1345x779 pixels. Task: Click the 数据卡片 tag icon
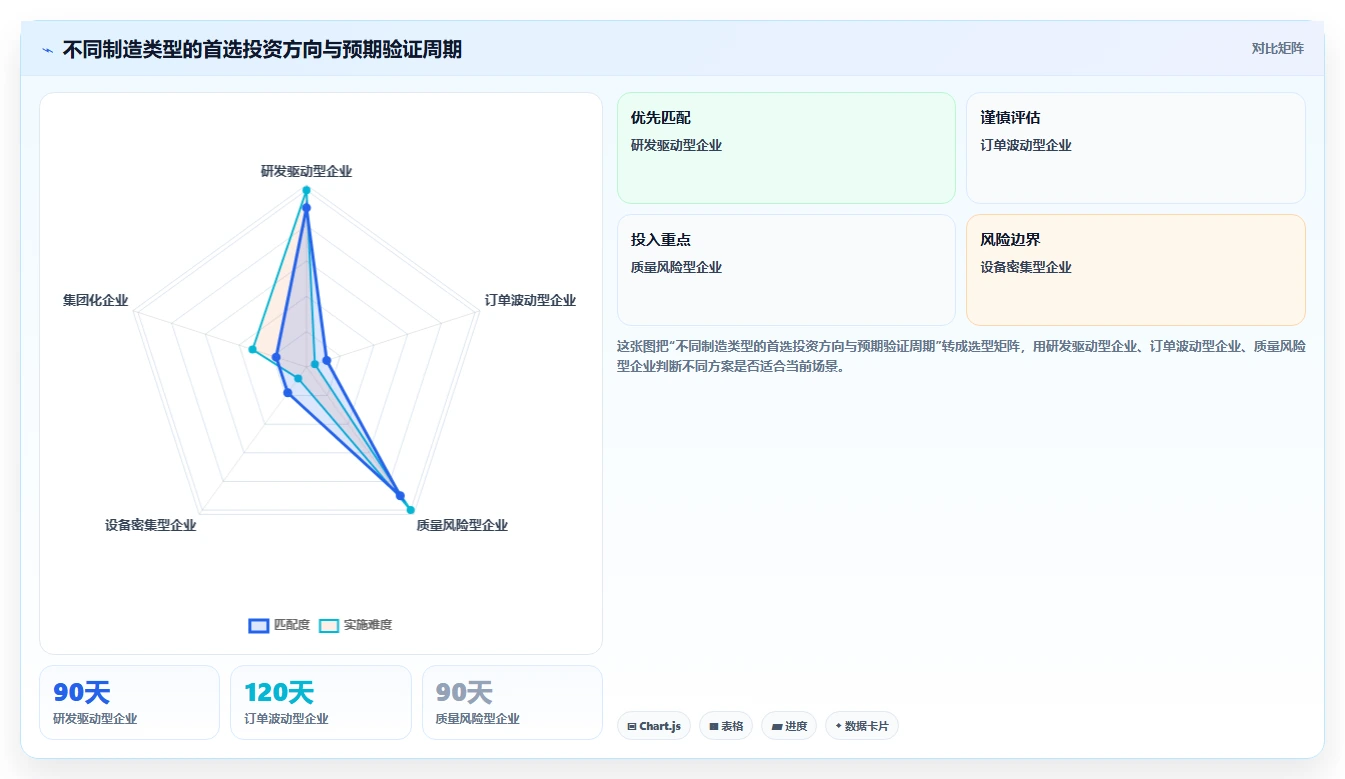(x=838, y=726)
